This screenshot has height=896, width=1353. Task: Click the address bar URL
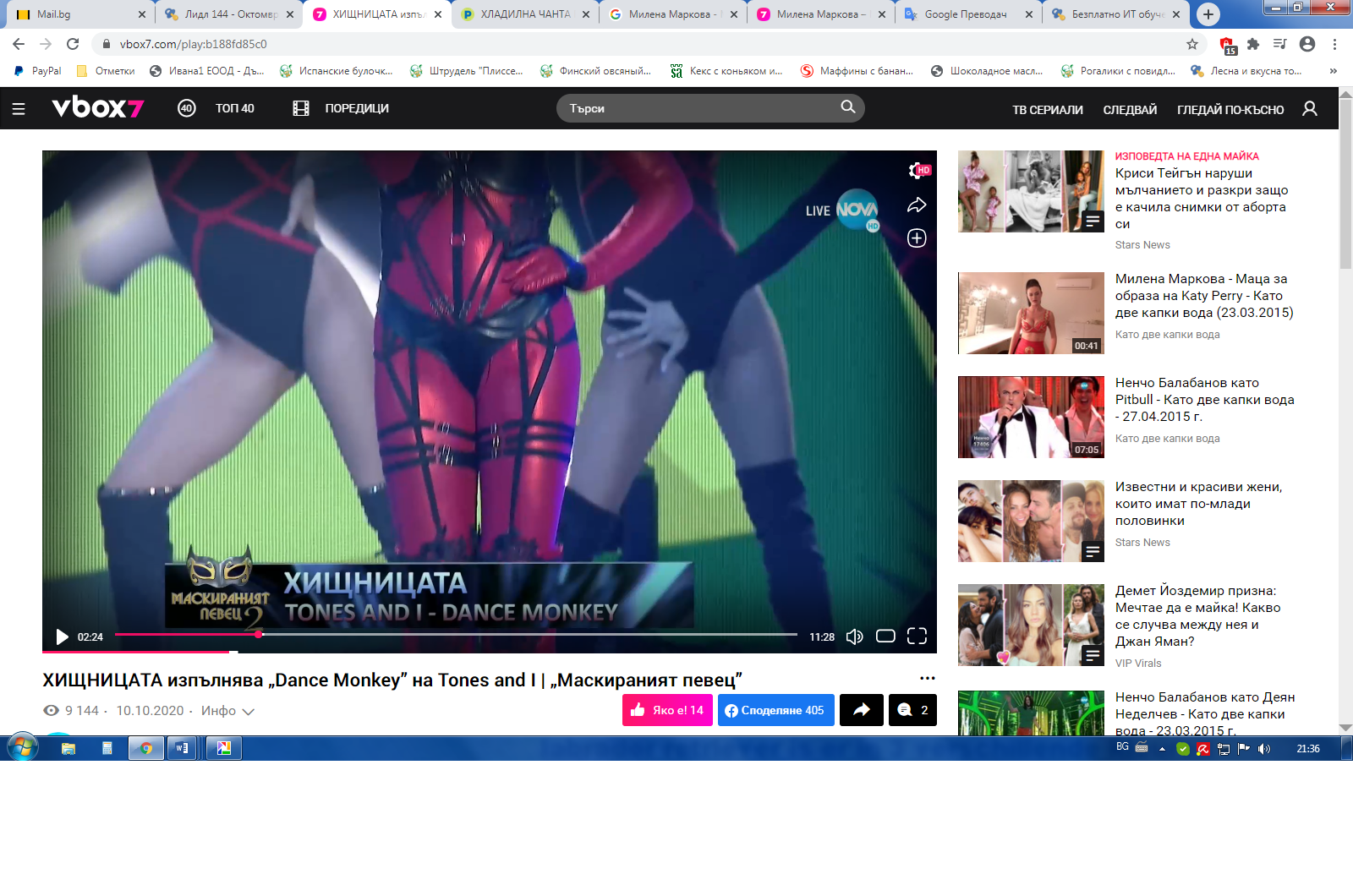(193, 44)
